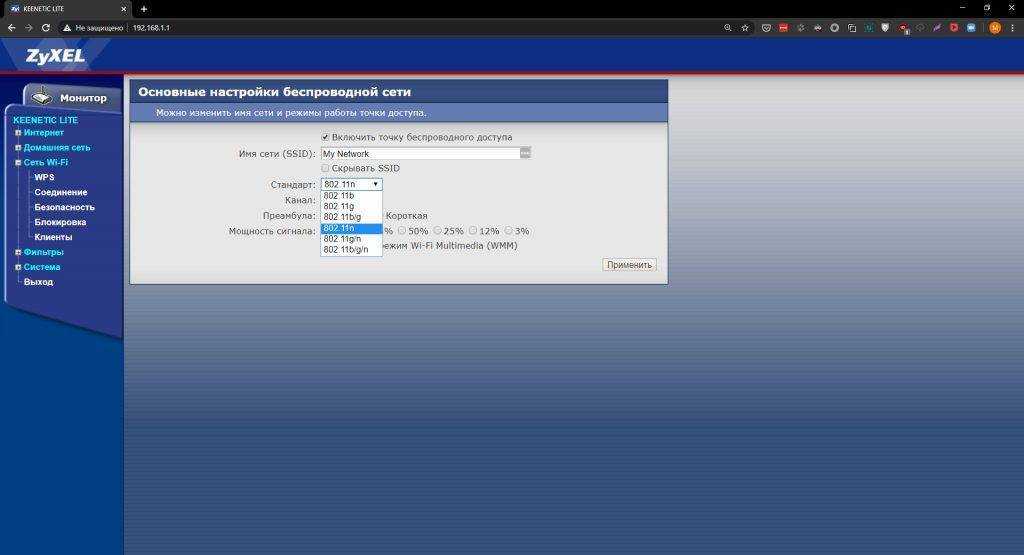Click the orange profile avatar icon
This screenshot has height=555, width=1024.
coord(995,28)
